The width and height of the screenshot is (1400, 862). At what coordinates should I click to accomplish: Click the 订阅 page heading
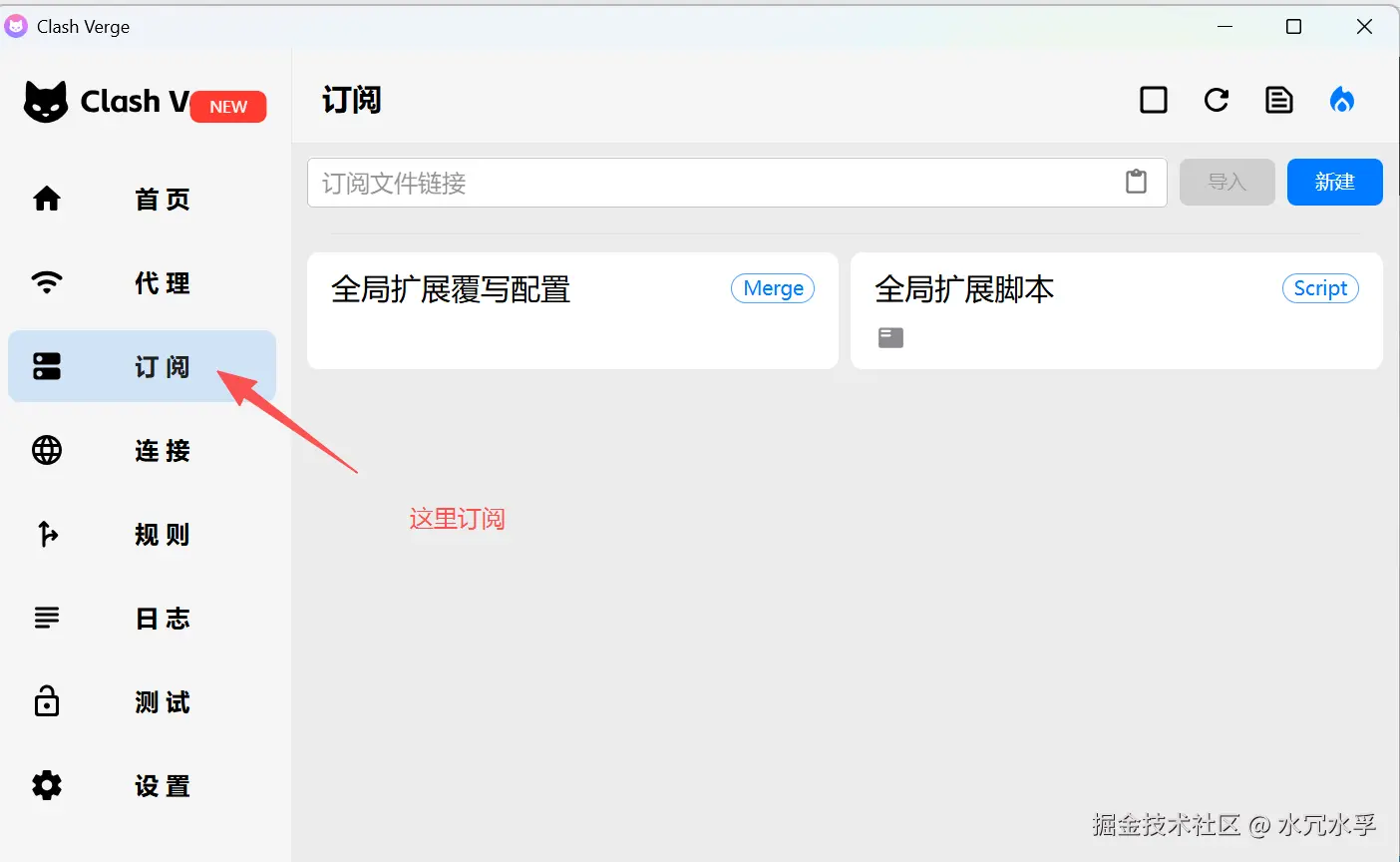click(x=351, y=100)
